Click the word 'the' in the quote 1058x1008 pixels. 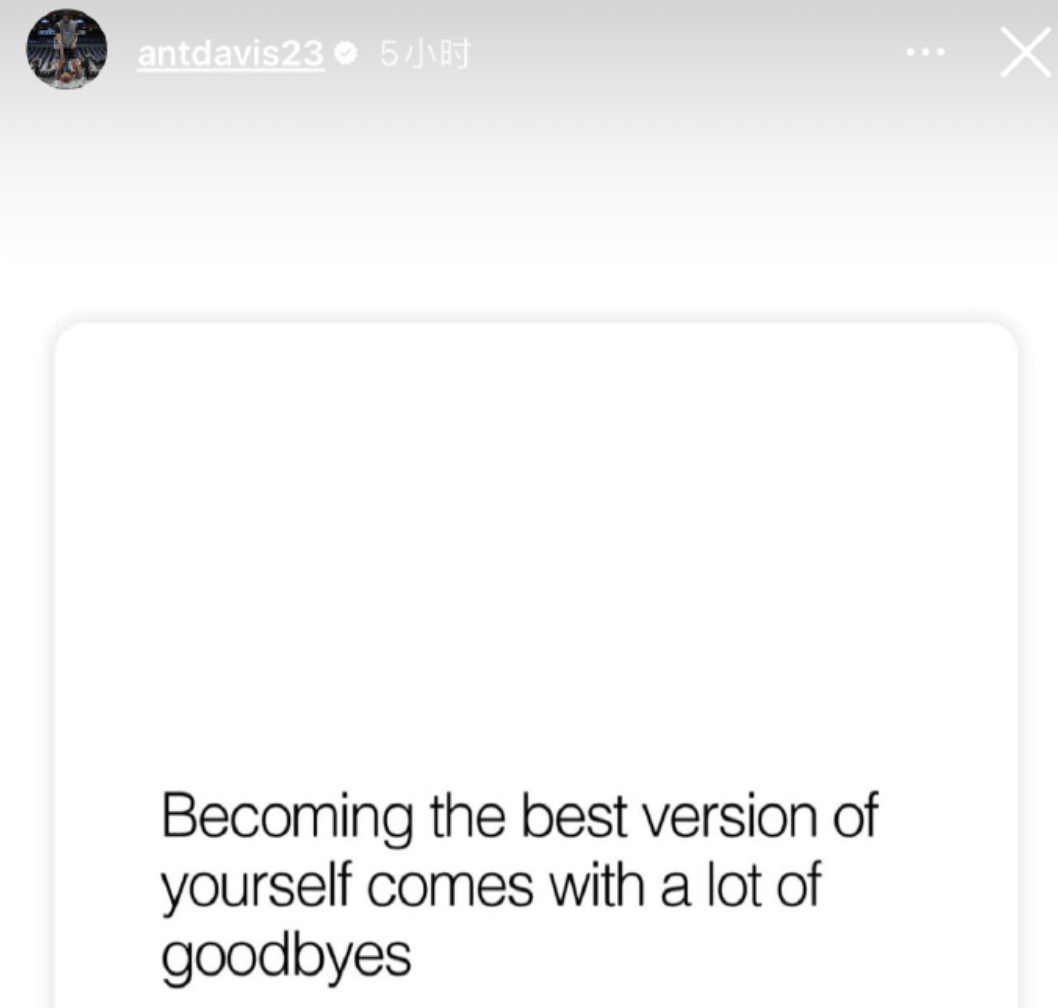(467, 816)
